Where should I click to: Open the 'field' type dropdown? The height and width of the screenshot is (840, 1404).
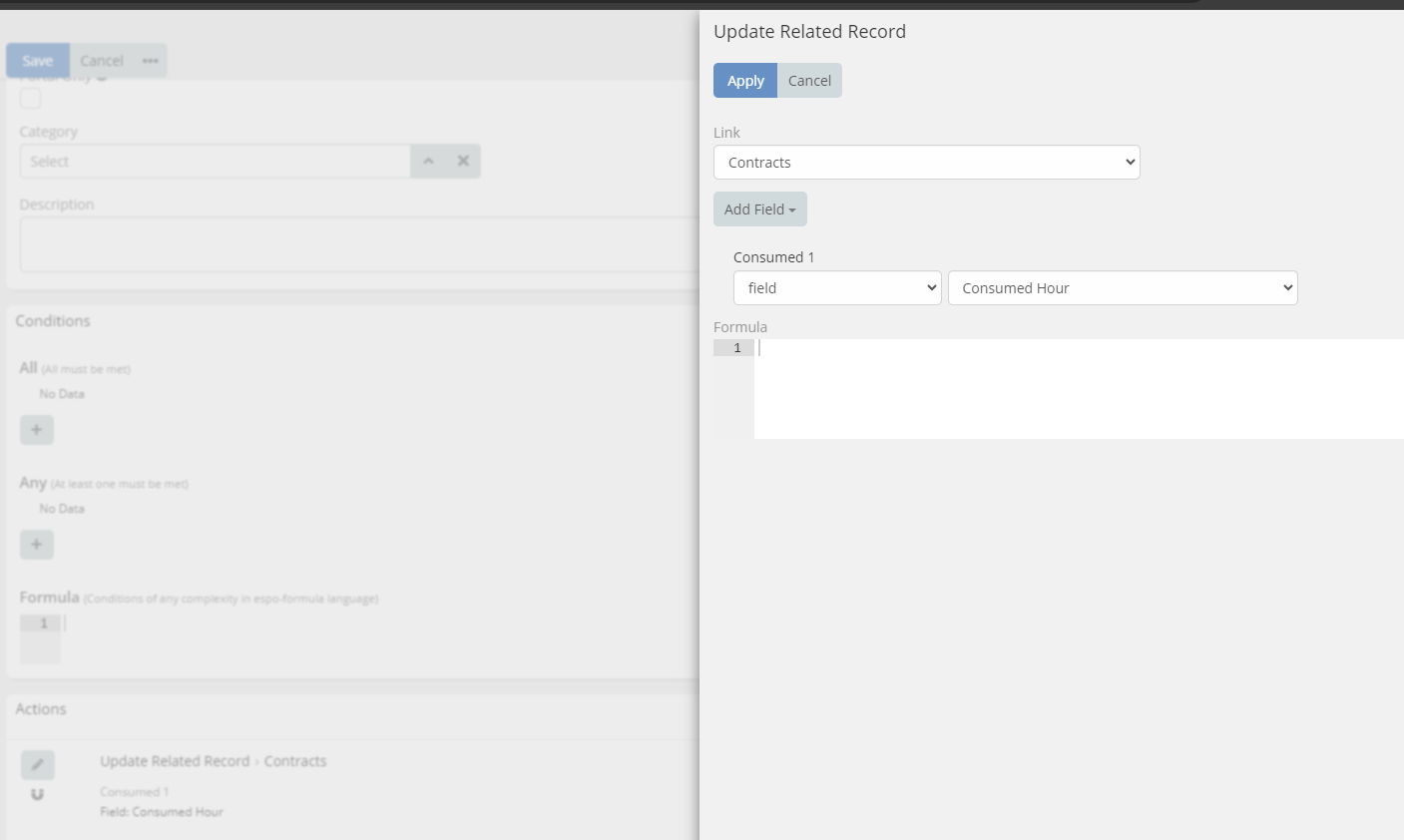click(x=836, y=288)
